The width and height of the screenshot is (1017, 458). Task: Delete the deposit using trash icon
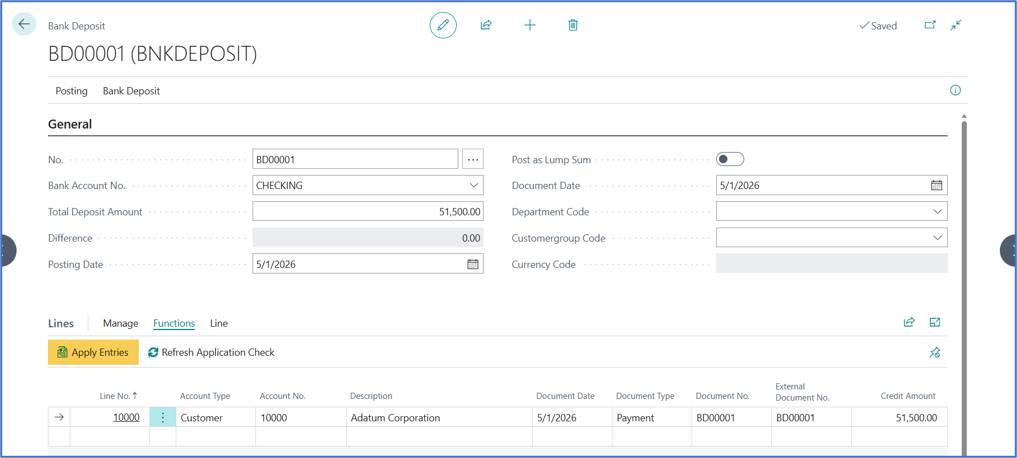point(573,25)
